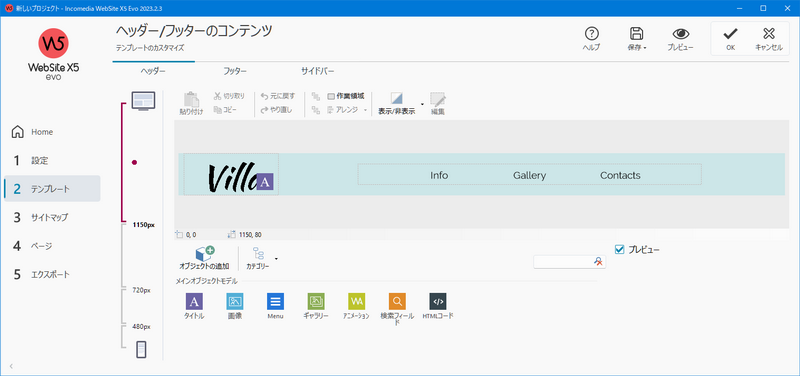Click the Copy (コピー) toolbar item
Image resolution: width=800 pixels, height=376 pixels.
coord(225,110)
